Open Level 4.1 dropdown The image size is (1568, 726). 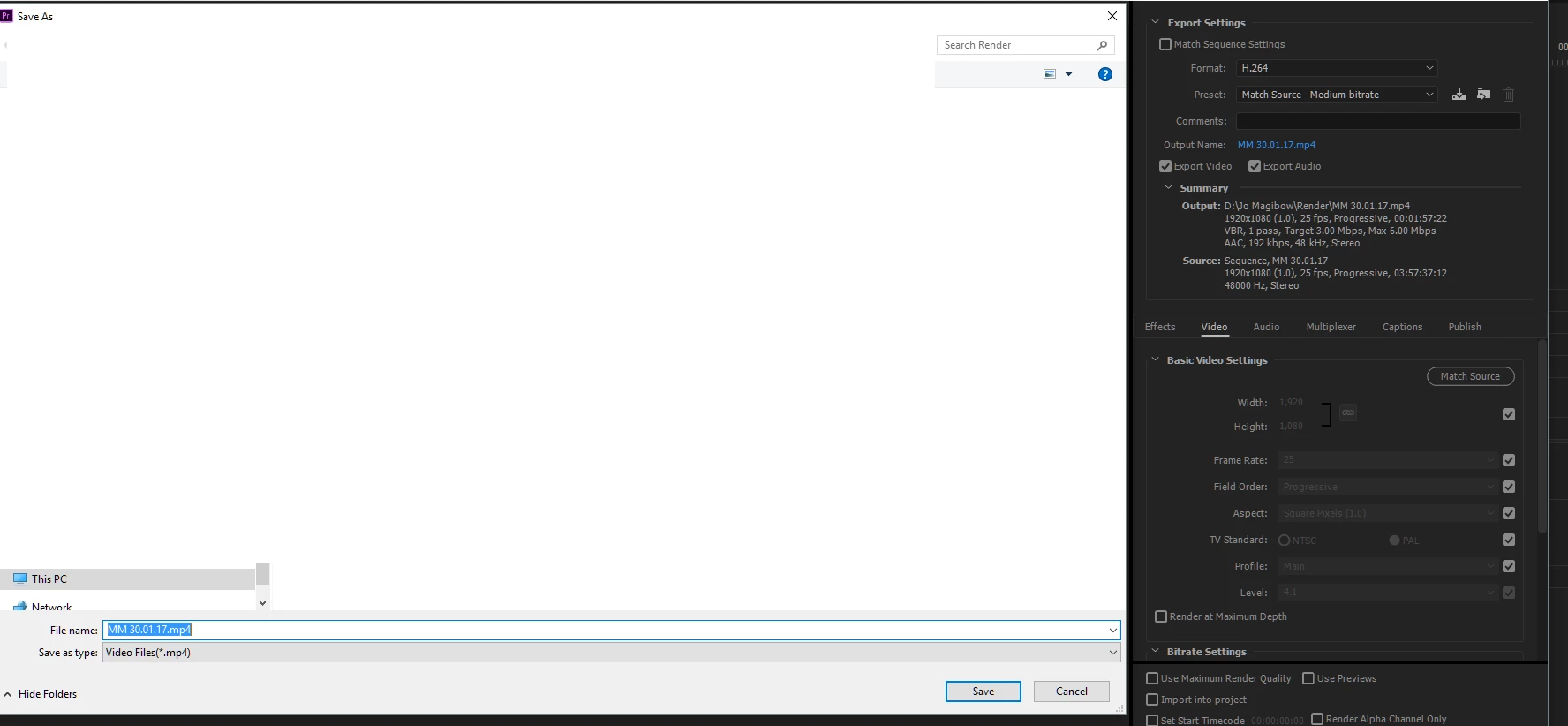[x=1388, y=593]
